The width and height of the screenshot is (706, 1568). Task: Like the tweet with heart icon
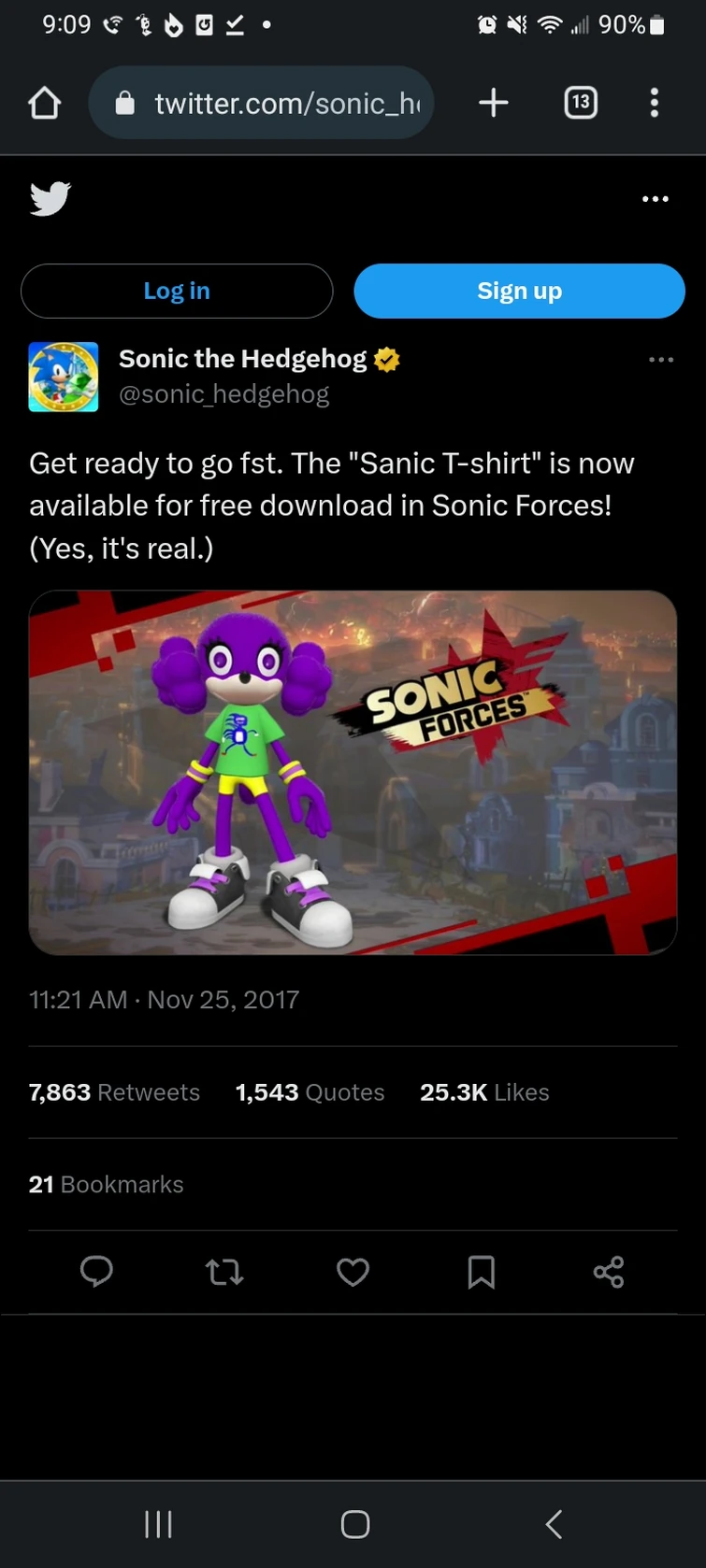353,1272
